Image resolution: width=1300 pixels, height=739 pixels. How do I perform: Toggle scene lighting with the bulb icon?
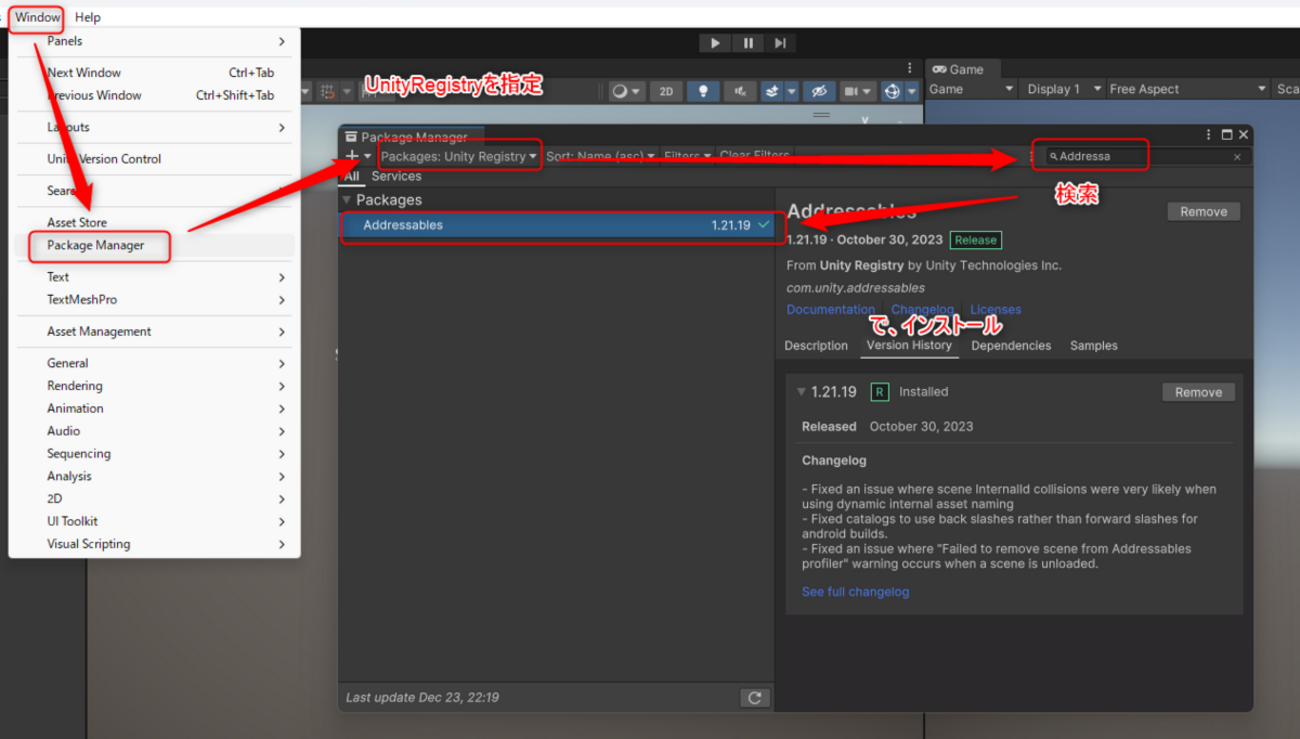(702, 91)
